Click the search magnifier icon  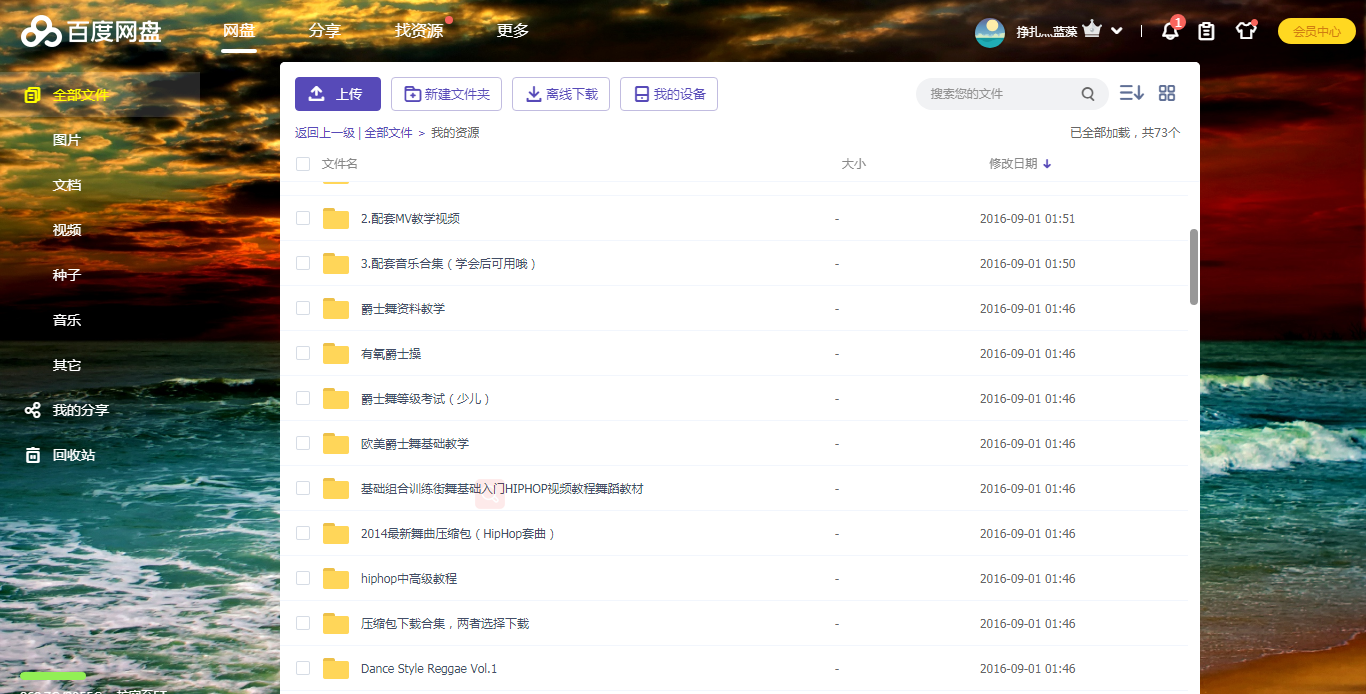pos(1088,94)
